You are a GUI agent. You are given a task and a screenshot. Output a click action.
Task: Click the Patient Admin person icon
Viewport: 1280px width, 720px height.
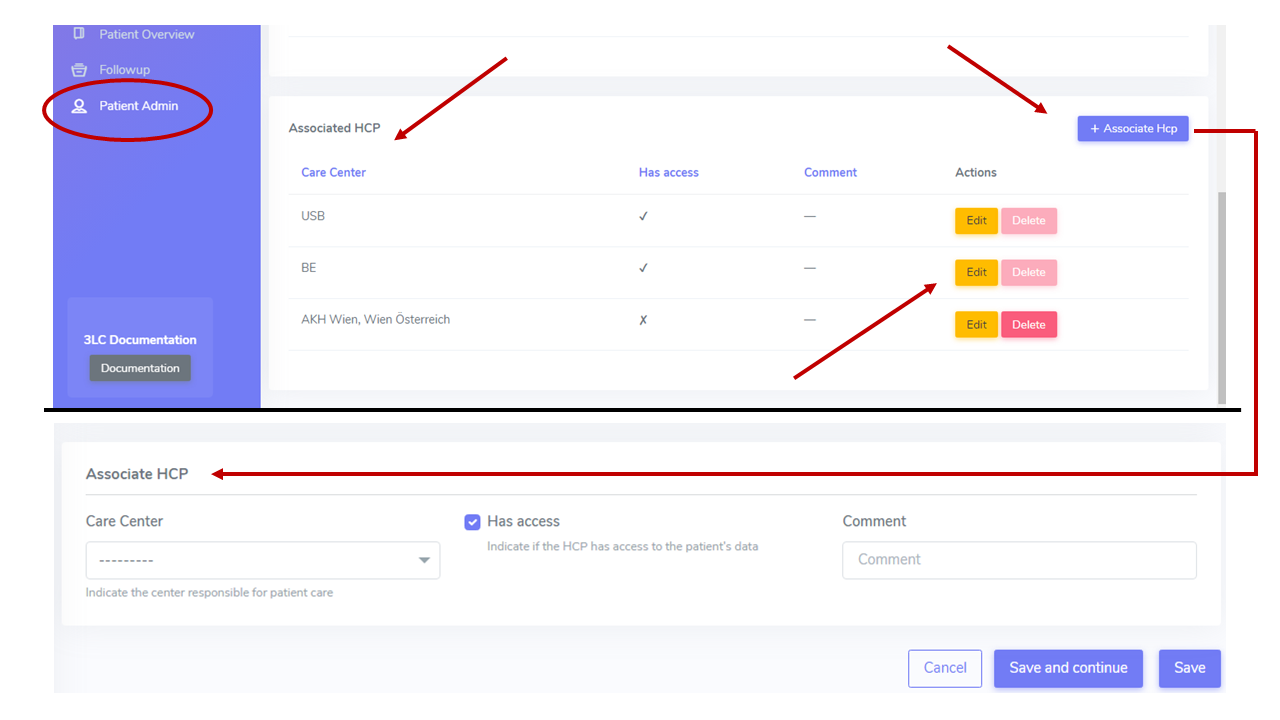(x=79, y=106)
